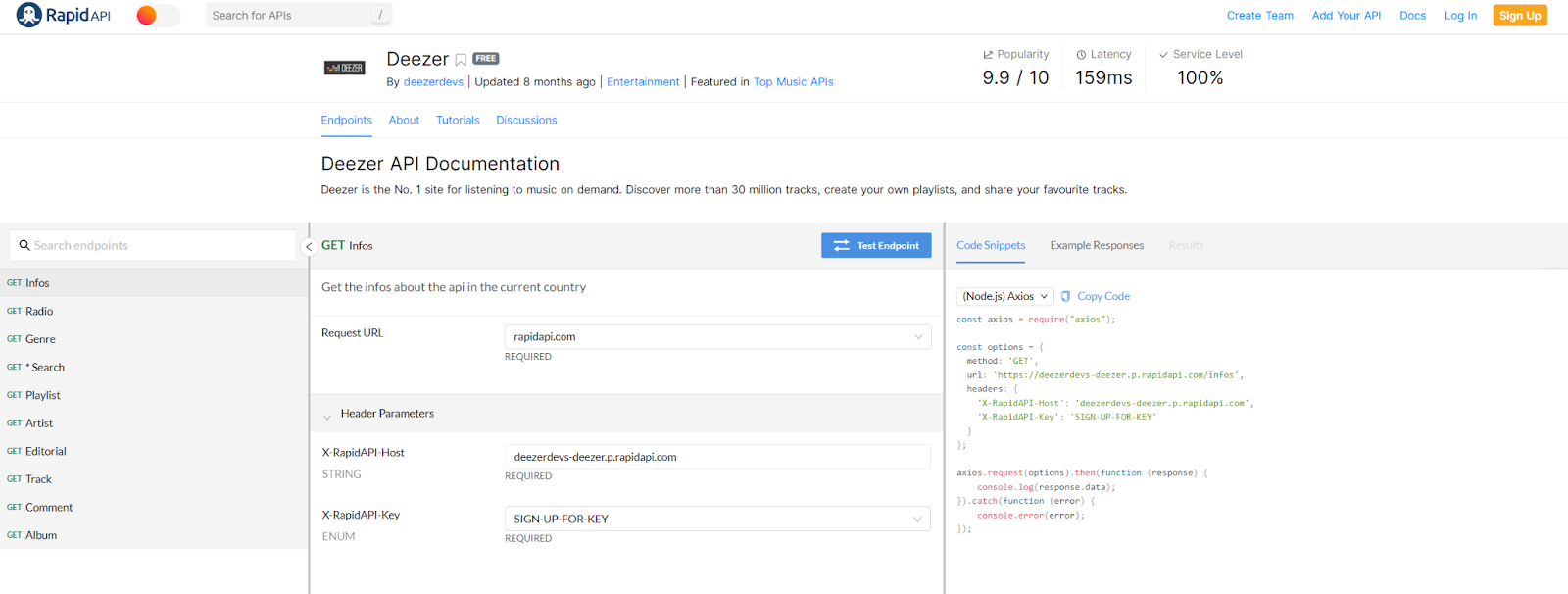Screen dimensions: 1568x594
Task: Click the search magnifier in endpoints box
Action: [x=24, y=245]
